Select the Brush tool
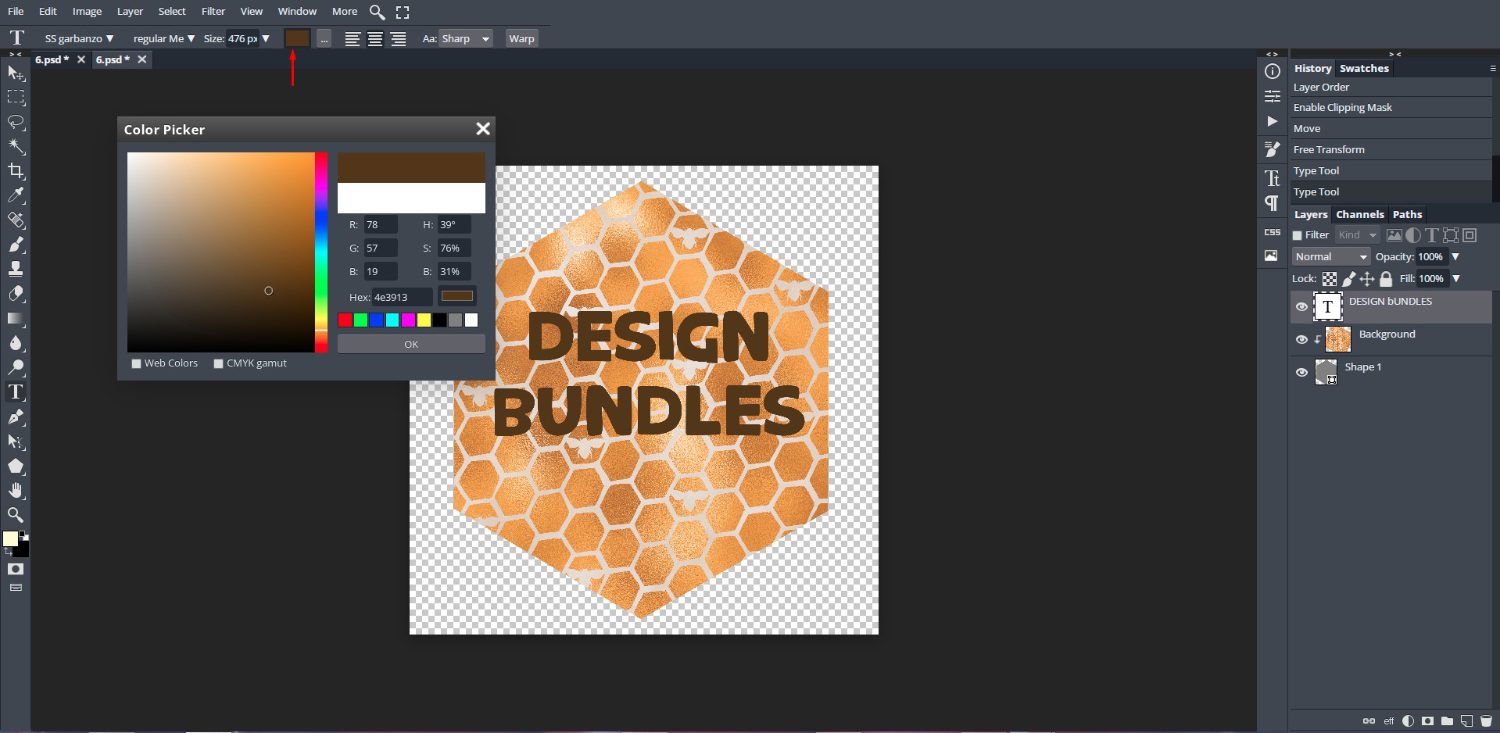 point(16,244)
